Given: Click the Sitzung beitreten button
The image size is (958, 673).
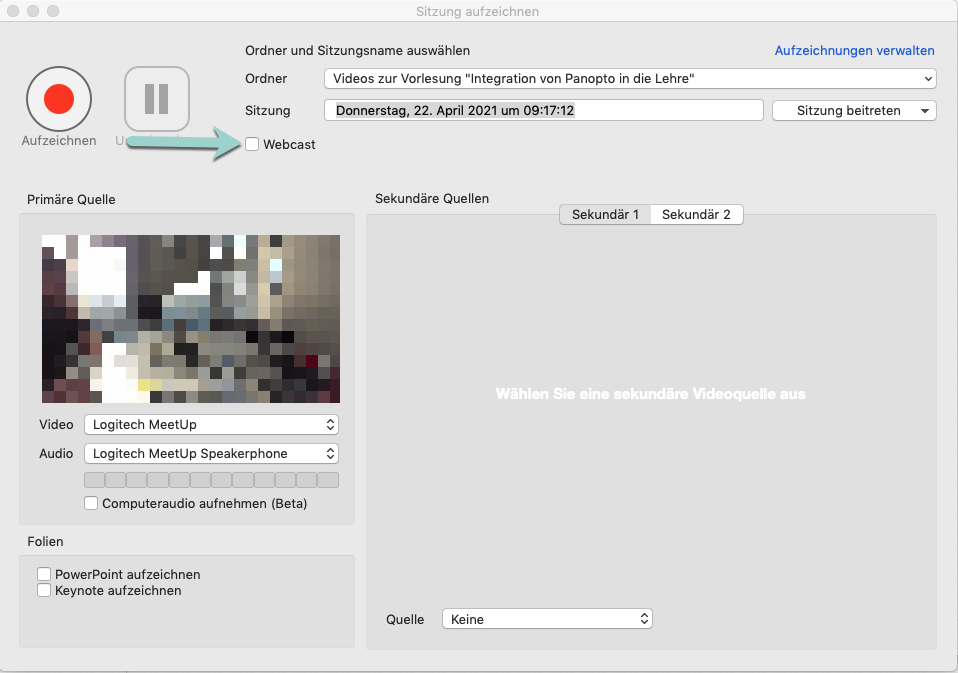Looking at the screenshot, I should (848, 111).
